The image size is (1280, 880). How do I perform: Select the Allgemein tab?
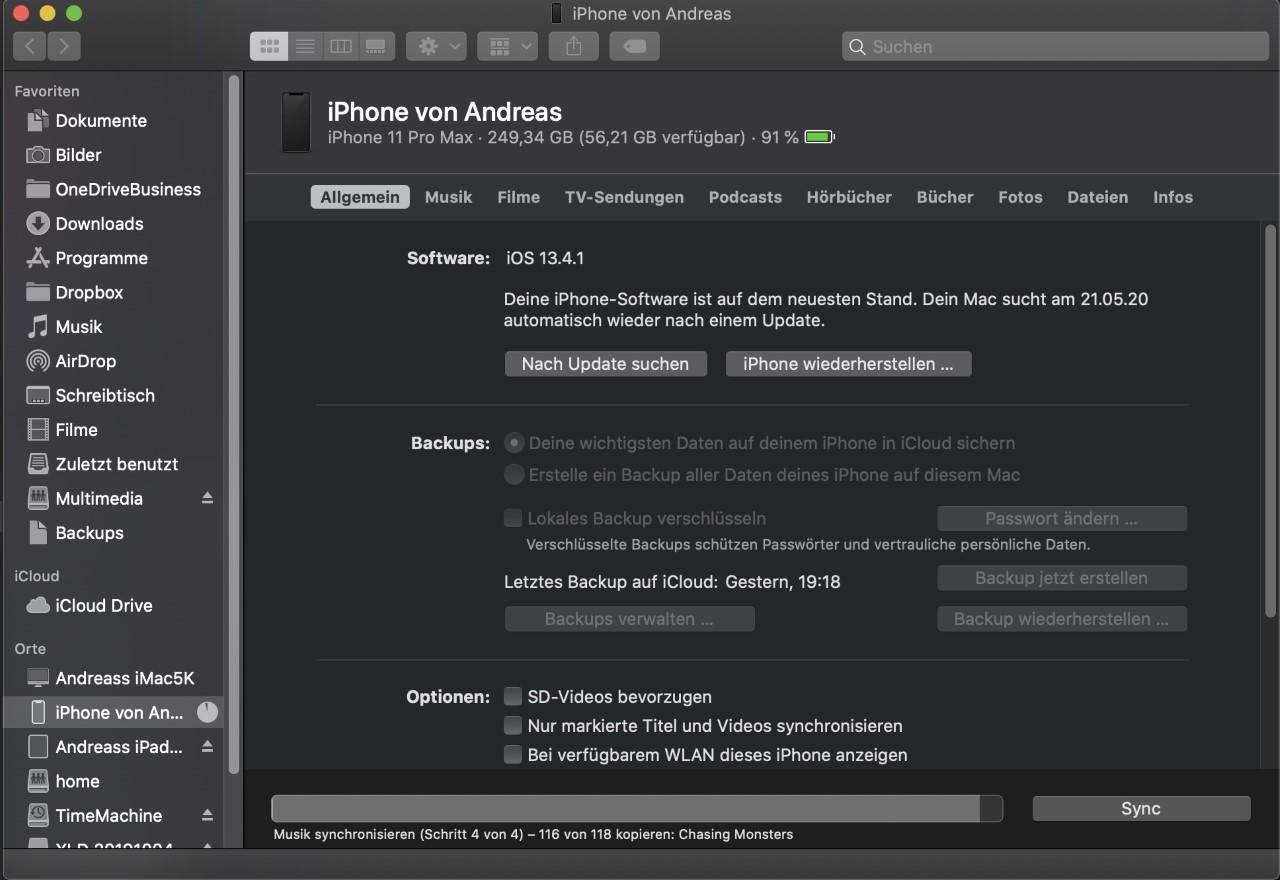click(x=360, y=197)
